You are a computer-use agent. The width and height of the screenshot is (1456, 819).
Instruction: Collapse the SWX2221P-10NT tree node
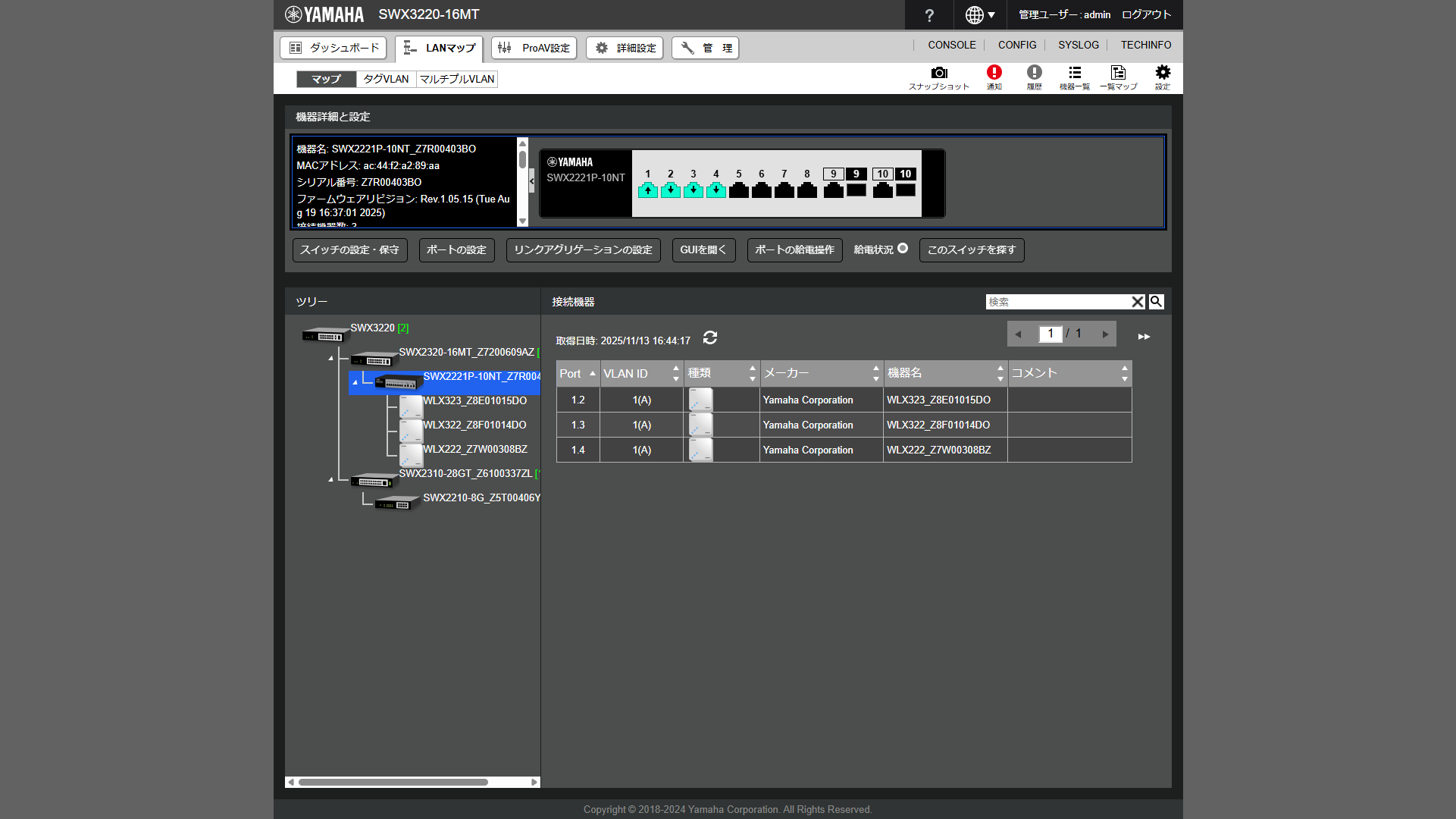[355, 382]
